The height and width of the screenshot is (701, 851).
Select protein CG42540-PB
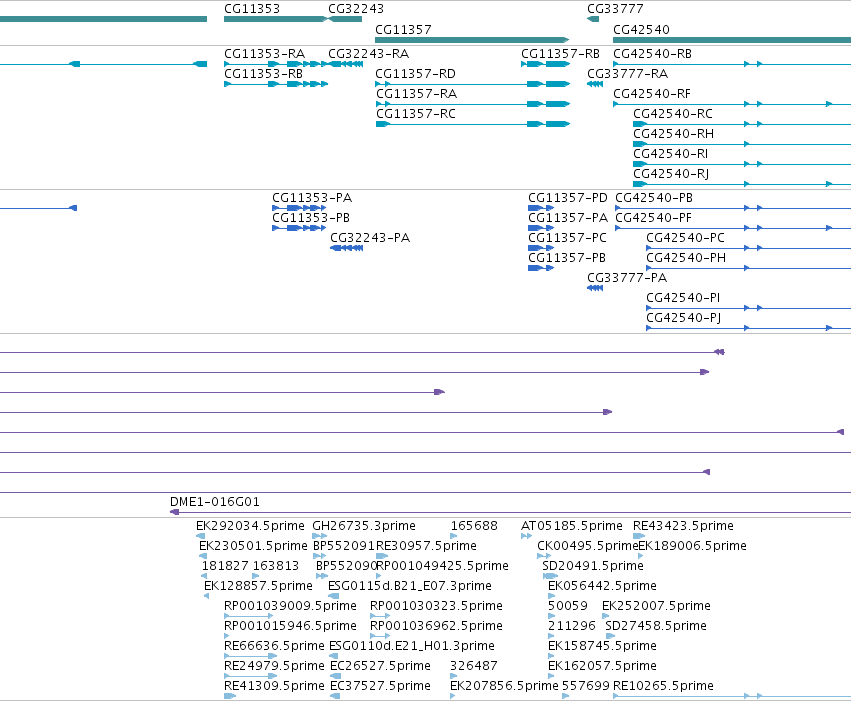pos(654,198)
